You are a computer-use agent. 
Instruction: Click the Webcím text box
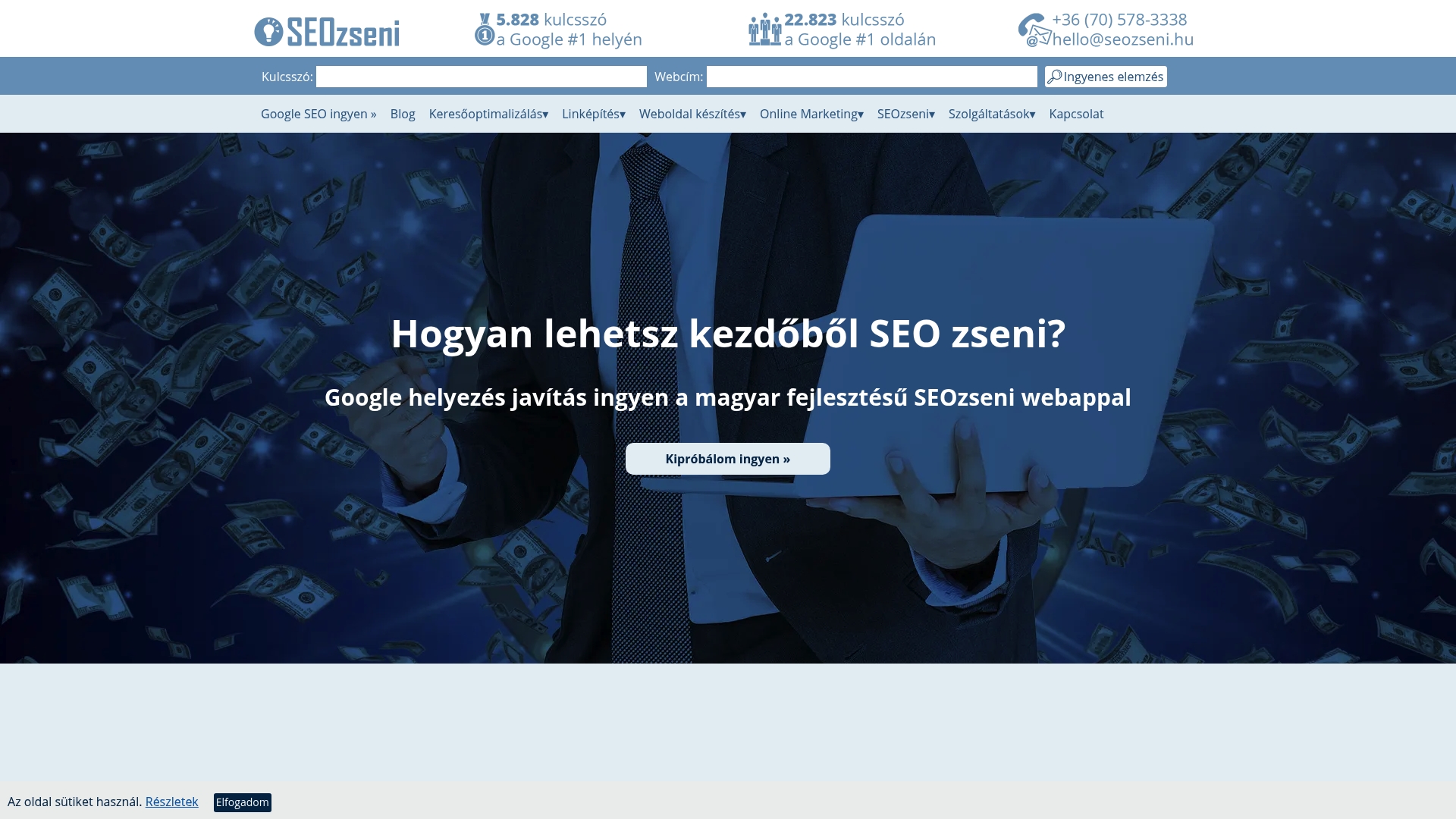[872, 77]
